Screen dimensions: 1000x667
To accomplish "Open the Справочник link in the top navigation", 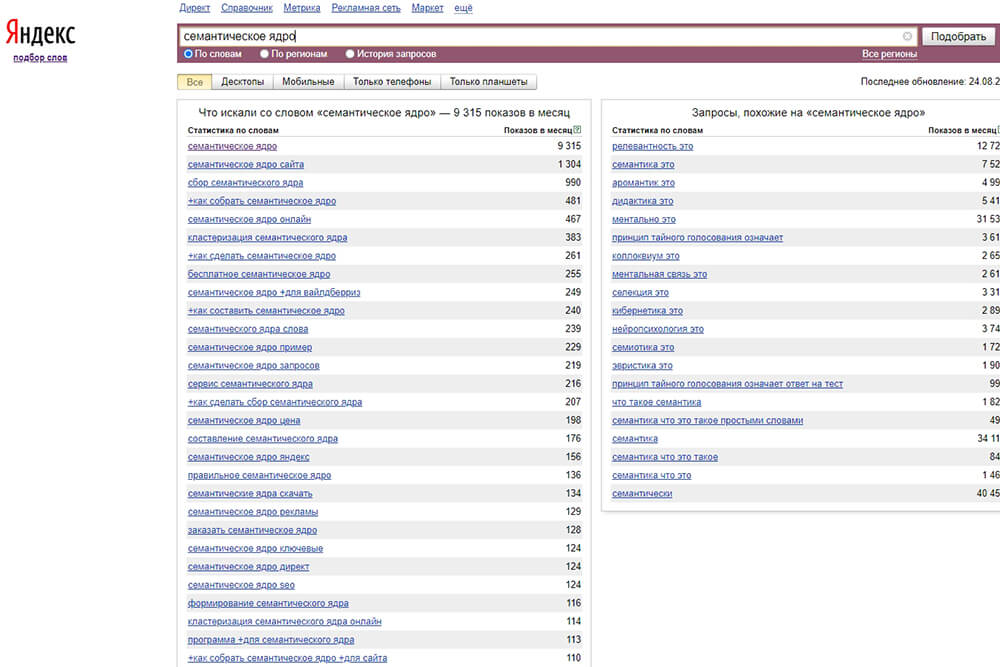I will (247, 8).
